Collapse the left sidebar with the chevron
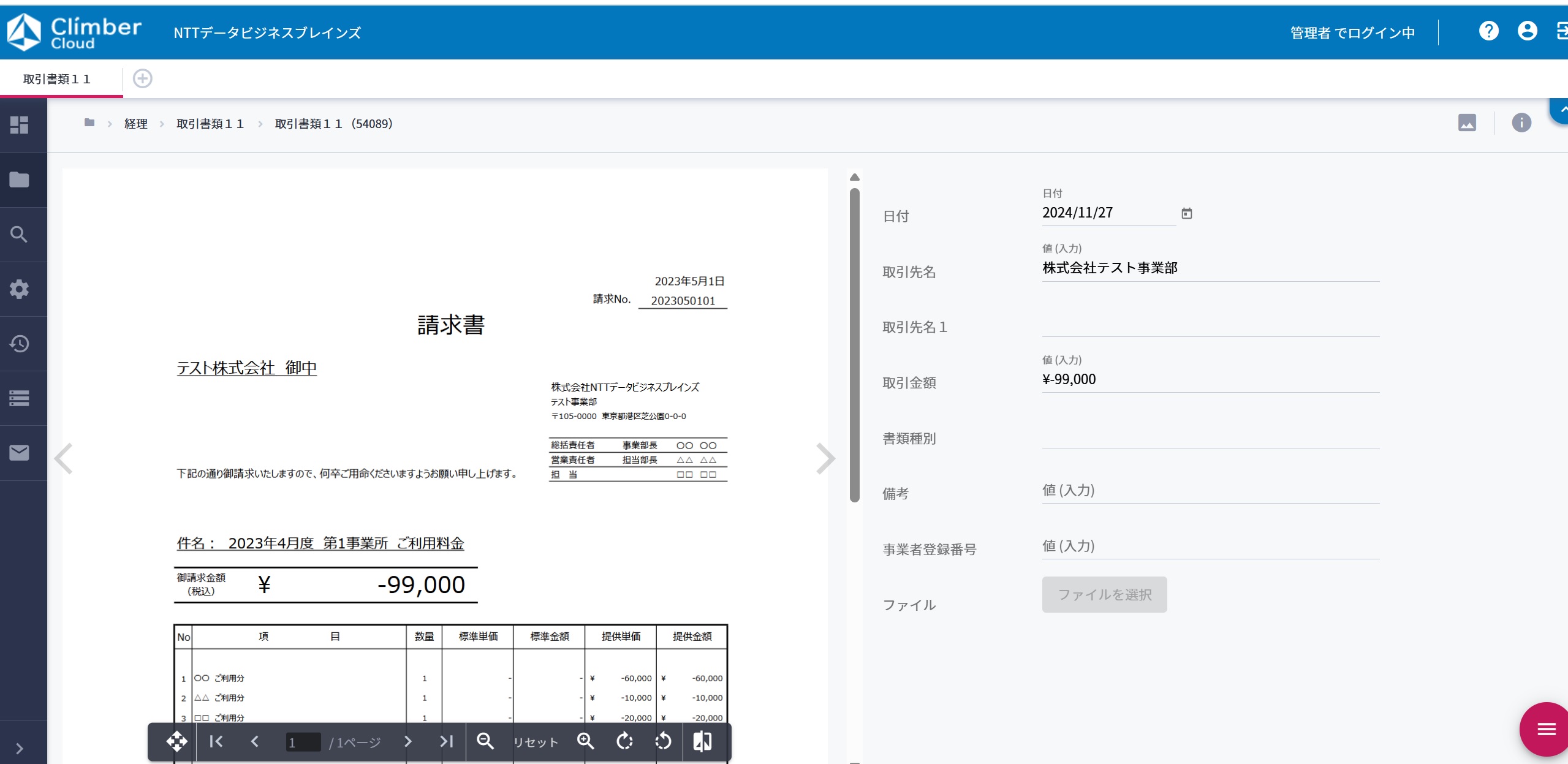The image size is (1568, 764). pyautogui.click(x=19, y=748)
